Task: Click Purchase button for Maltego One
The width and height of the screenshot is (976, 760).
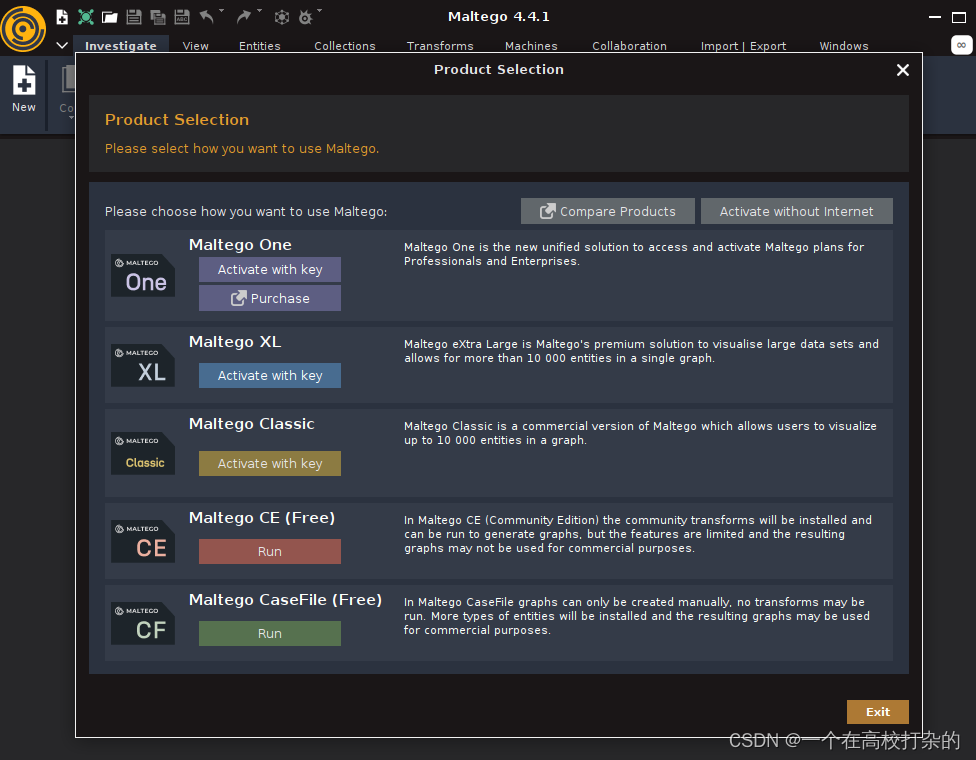Action: [x=270, y=298]
